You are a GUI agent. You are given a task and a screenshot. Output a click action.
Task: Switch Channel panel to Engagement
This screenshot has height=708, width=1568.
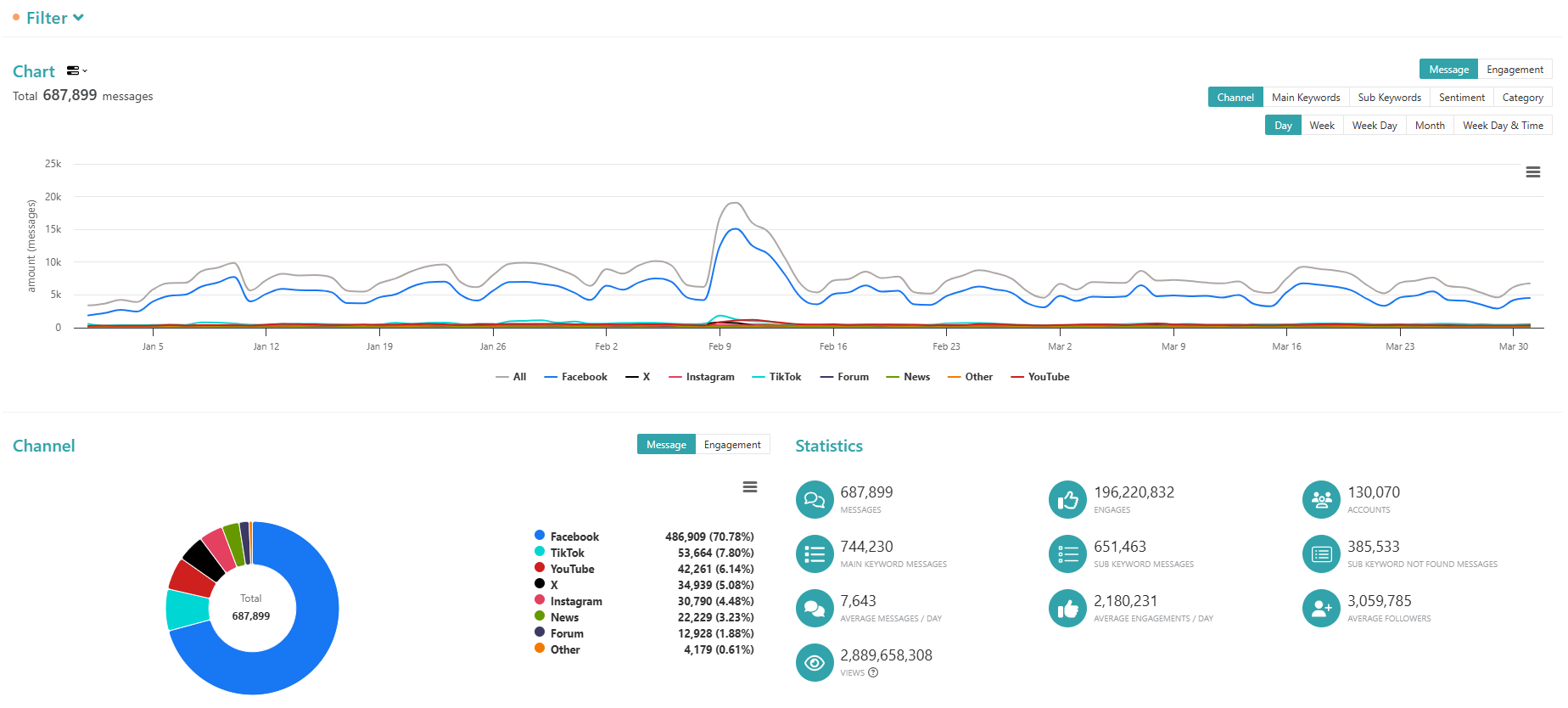tap(732, 445)
